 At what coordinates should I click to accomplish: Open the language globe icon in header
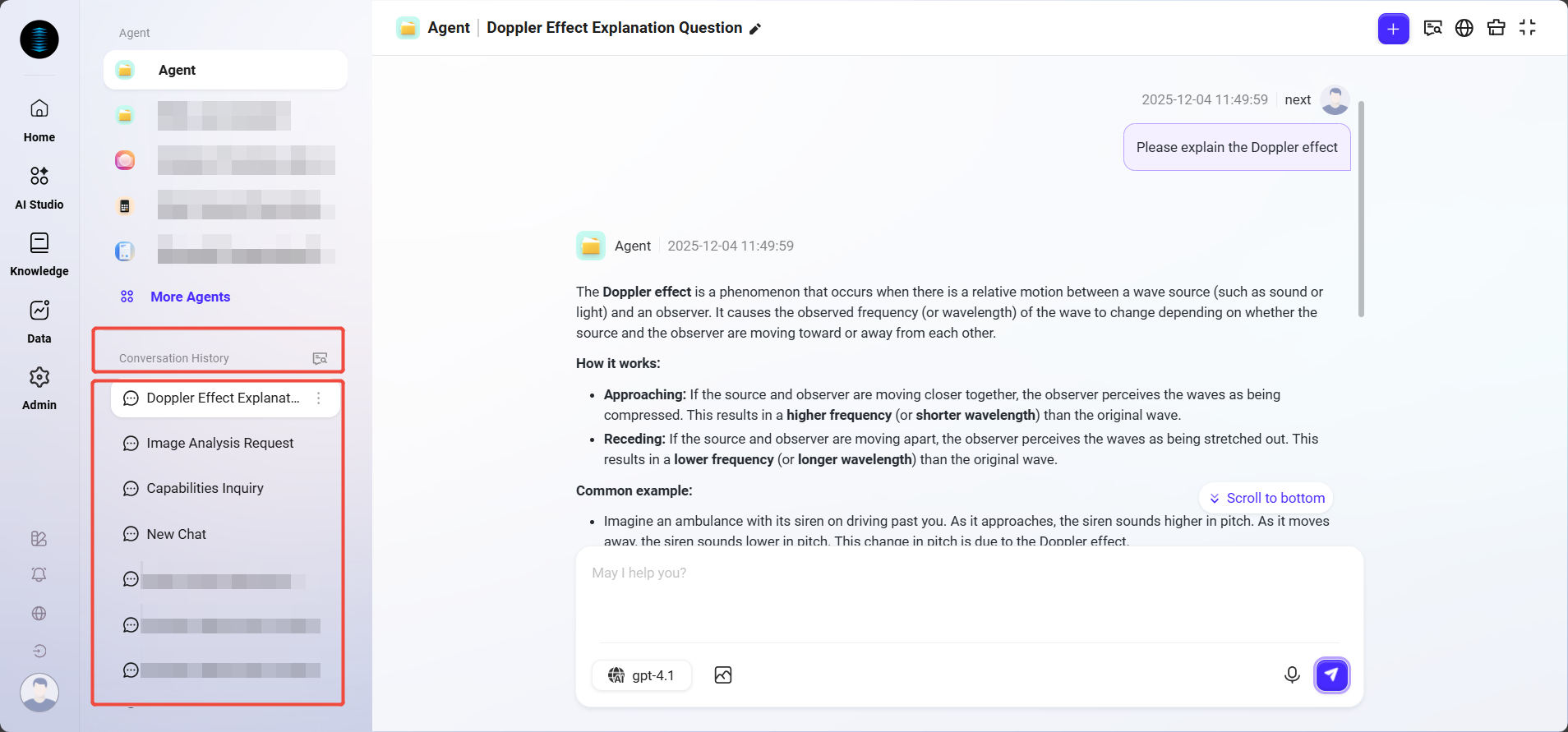coord(1464,28)
